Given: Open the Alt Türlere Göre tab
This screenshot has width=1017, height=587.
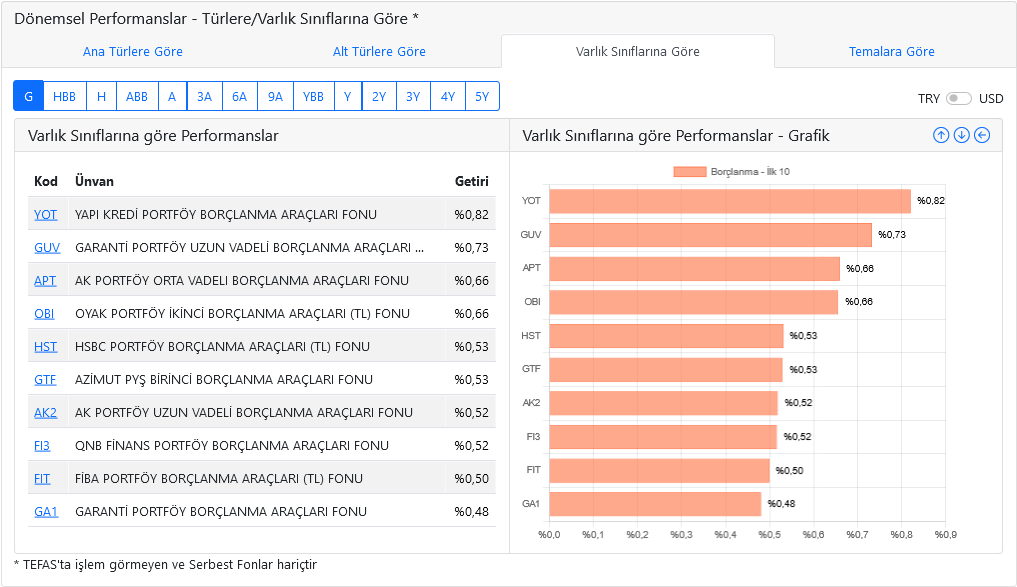Looking at the screenshot, I should [x=379, y=51].
